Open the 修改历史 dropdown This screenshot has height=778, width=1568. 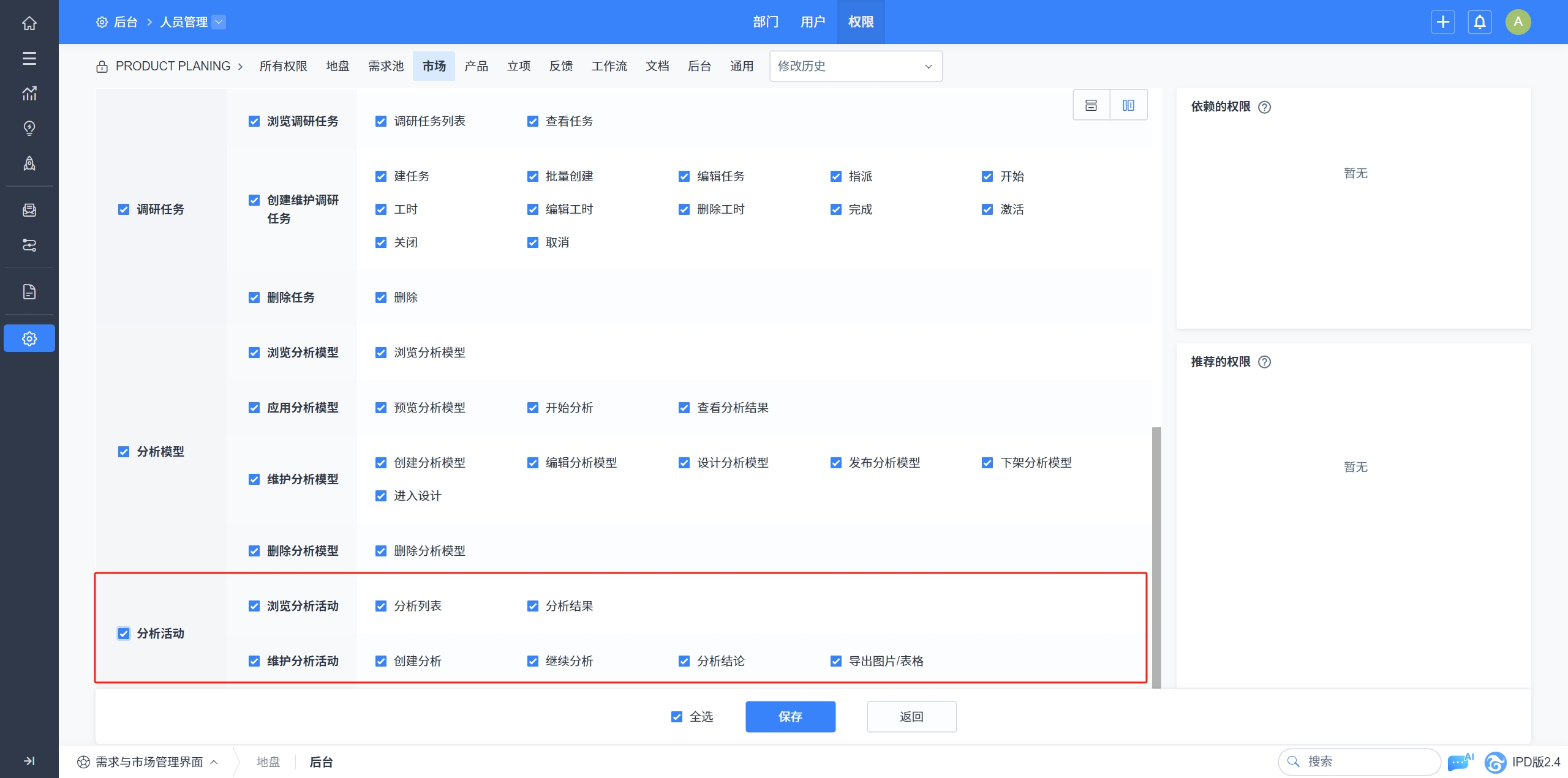[855, 66]
